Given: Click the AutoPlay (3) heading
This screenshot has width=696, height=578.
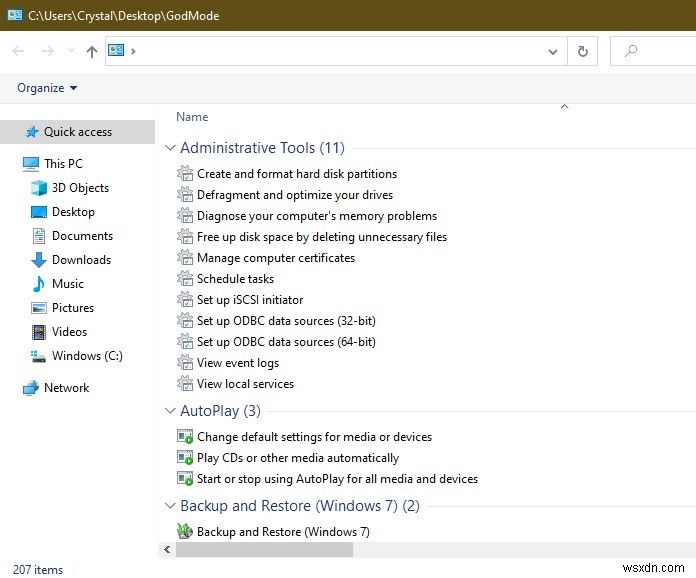Looking at the screenshot, I should click(220, 411).
